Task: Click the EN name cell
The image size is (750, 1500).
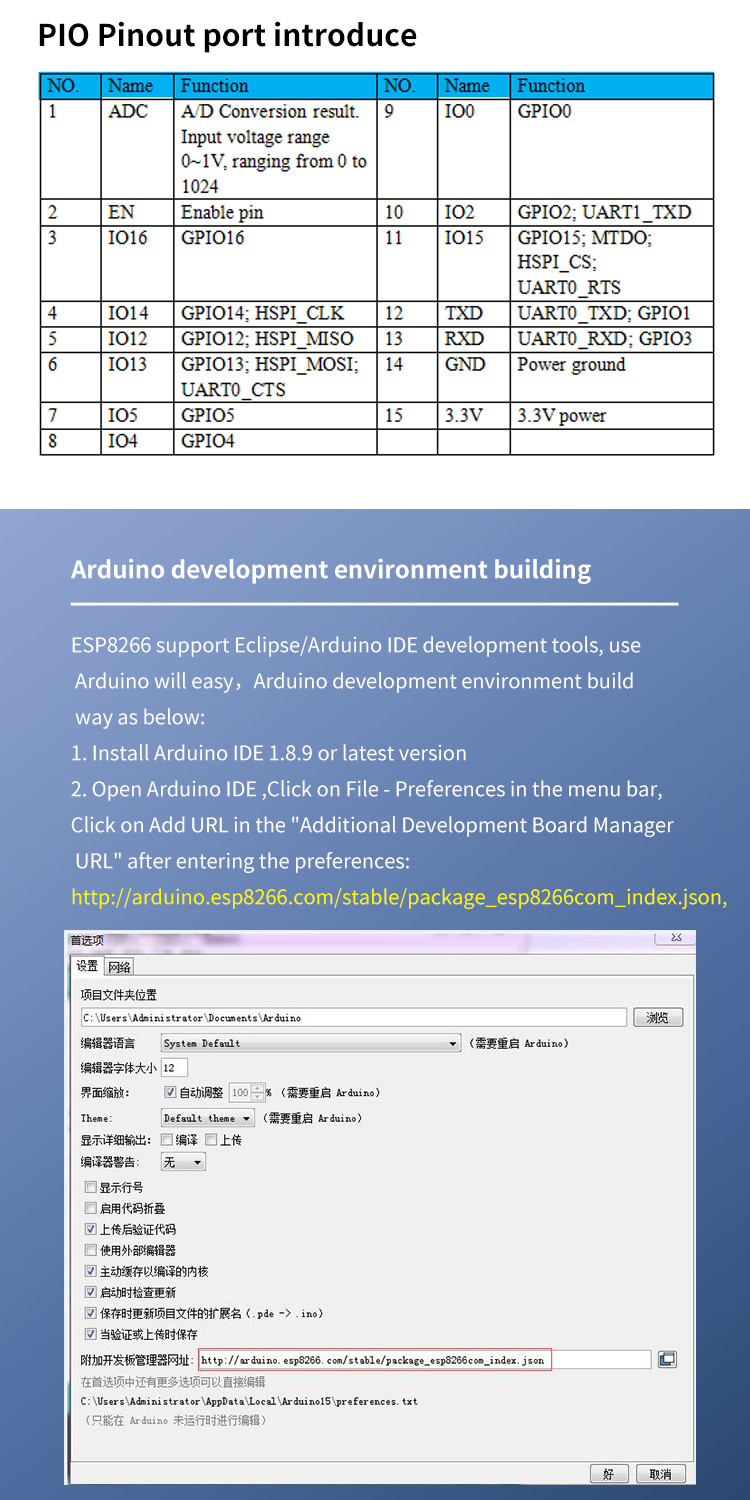Action: [x=137, y=212]
